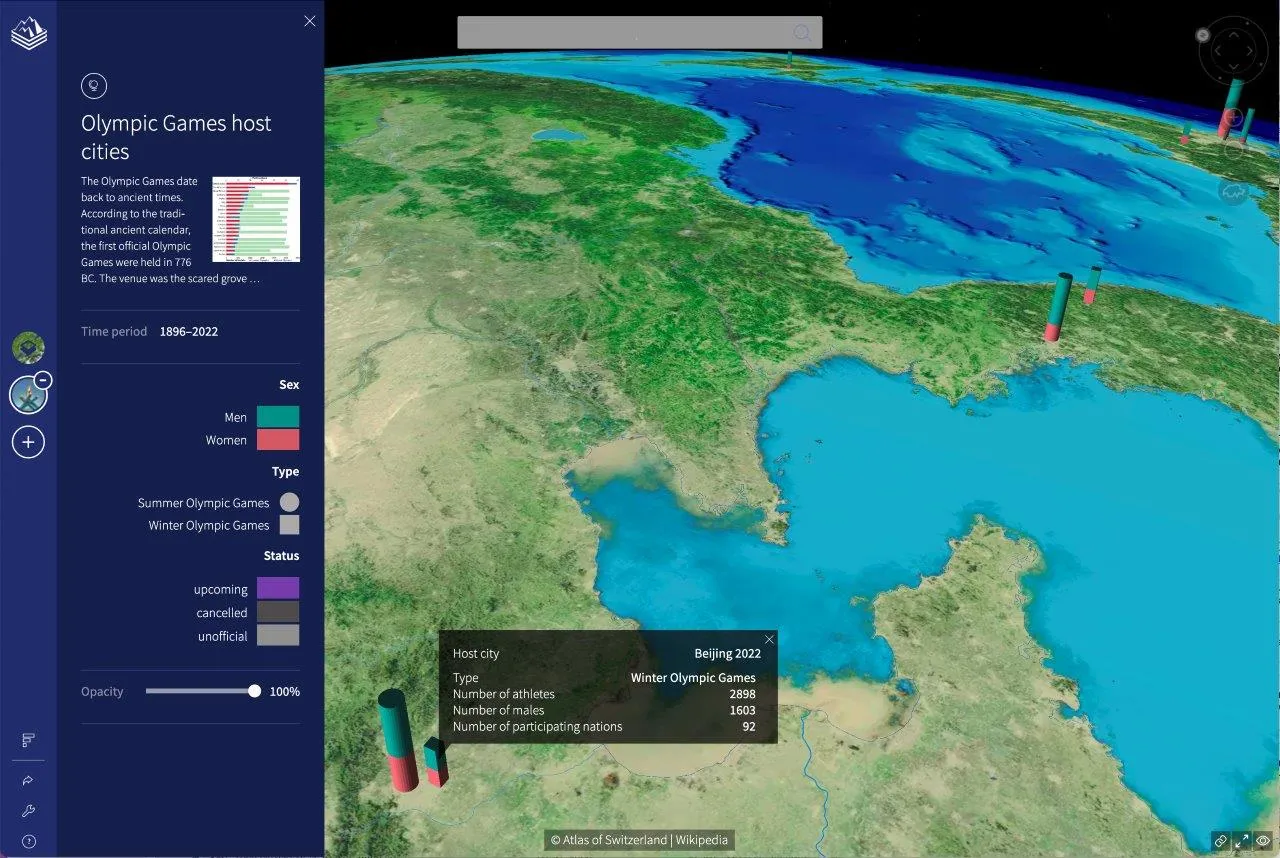Enter fullscreen with the expand arrows icon

click(x=1242, y=841)
